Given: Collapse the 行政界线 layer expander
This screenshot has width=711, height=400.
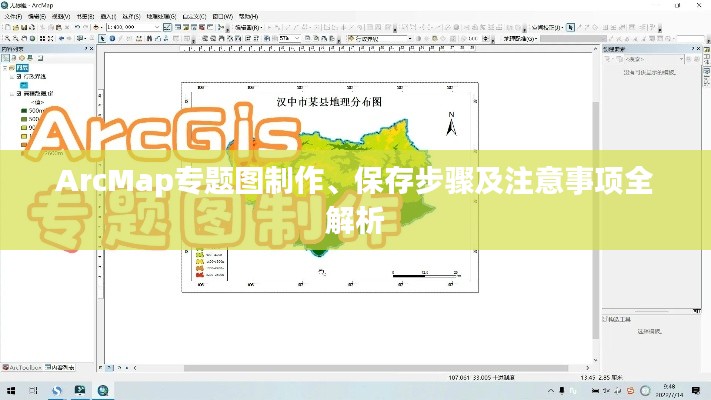Looking at the screenshot, I should click(x=12, y=77).
